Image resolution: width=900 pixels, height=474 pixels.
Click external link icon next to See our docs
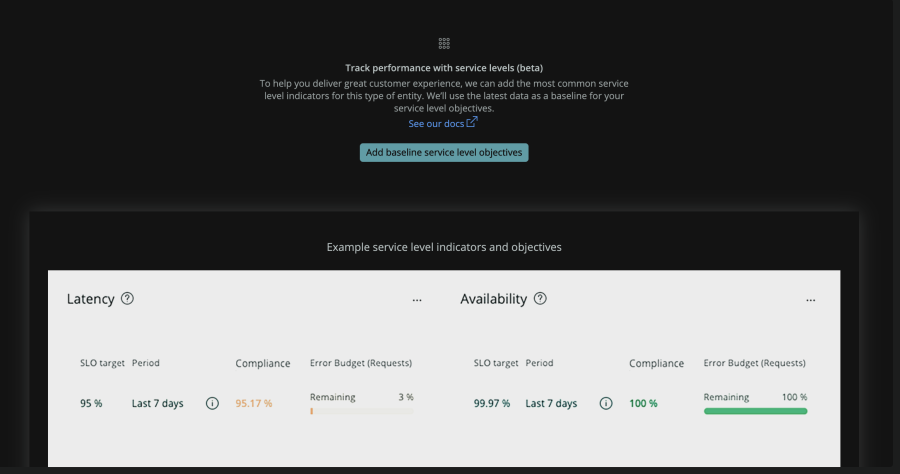[472, 122]
